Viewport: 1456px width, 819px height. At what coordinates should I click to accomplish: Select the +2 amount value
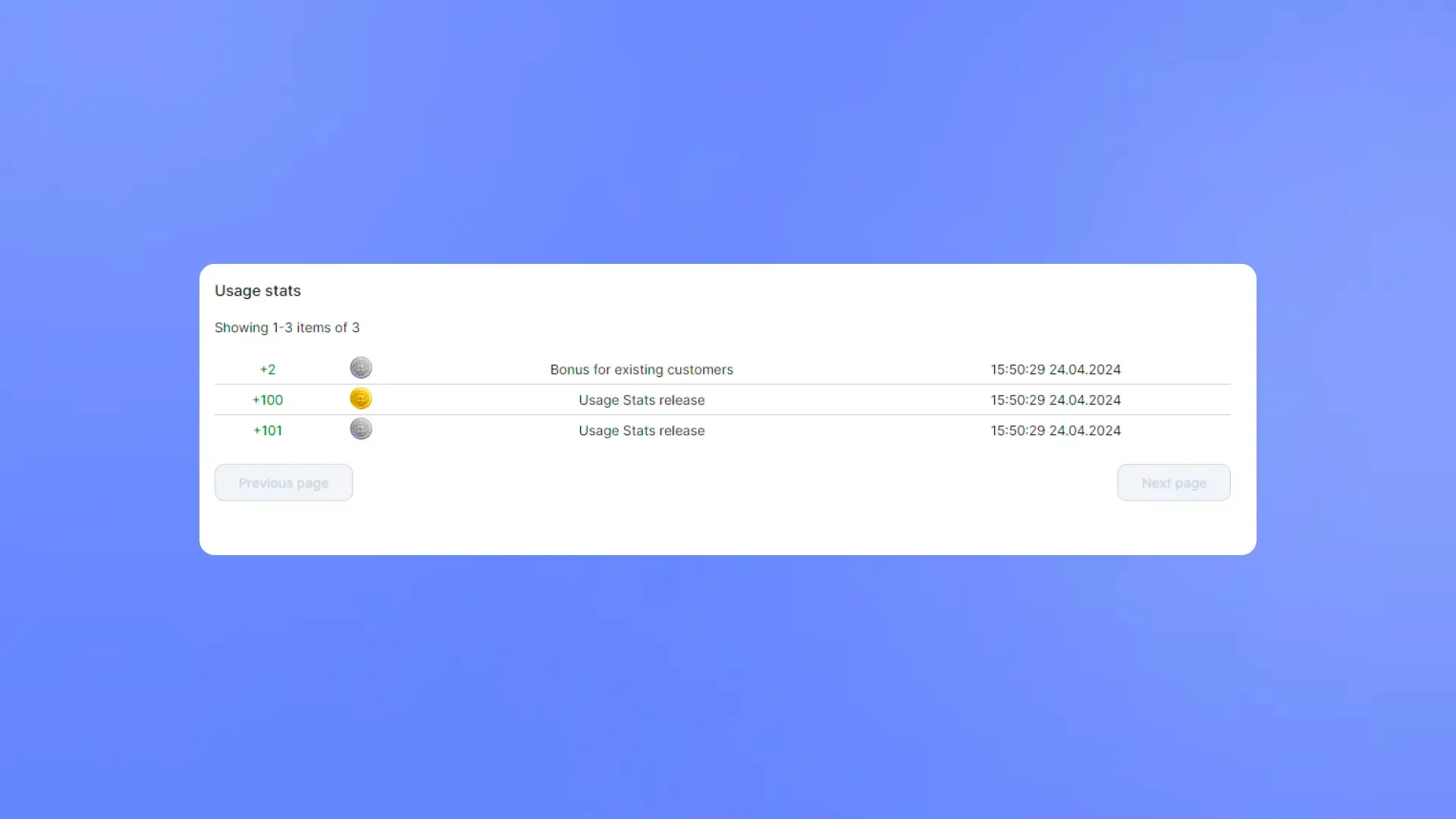(x=268, y=369)
